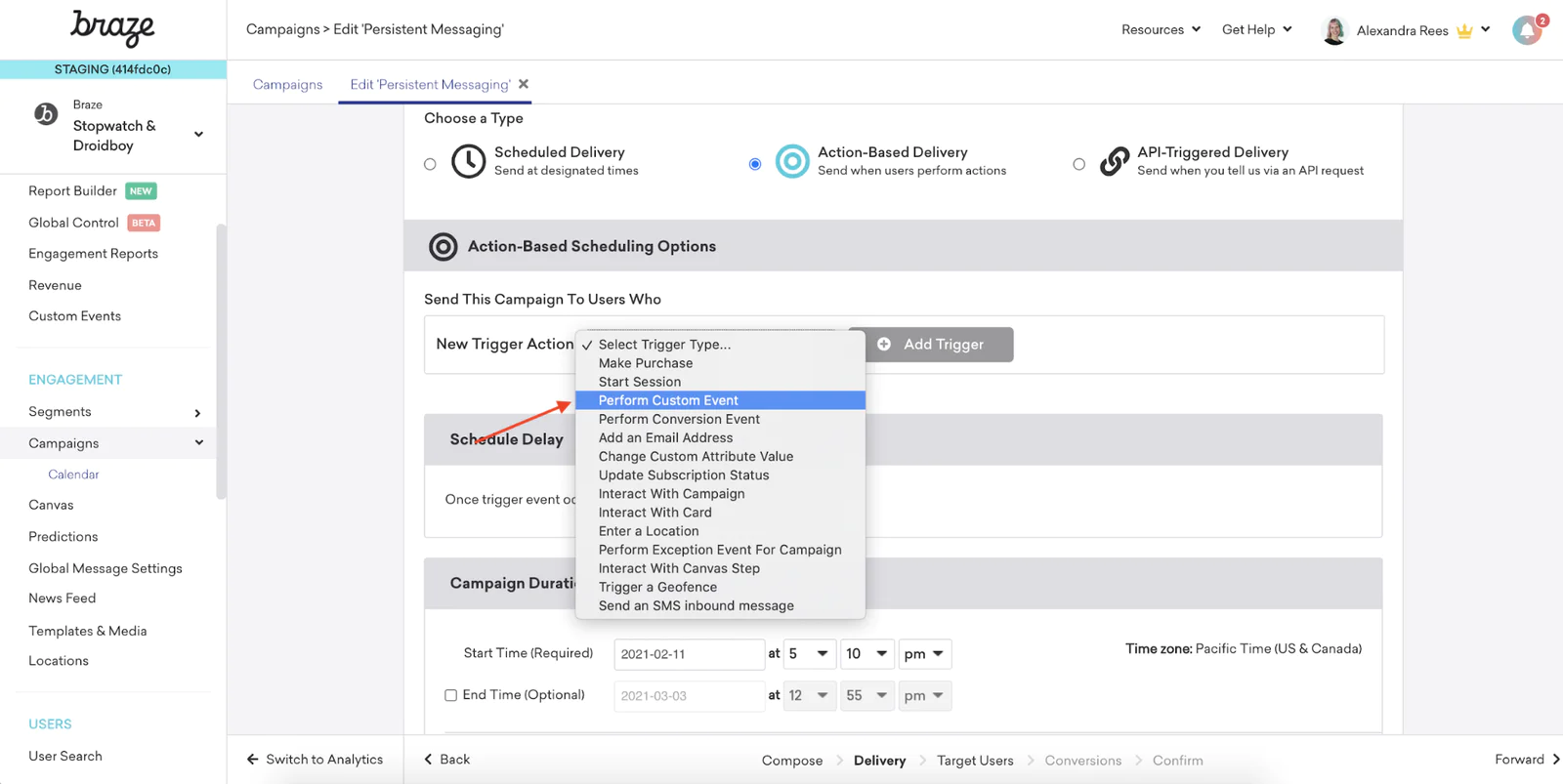Viewport: 1563px width, 784px height.
Task: Close the Edit 'Persistent Messaging' tab
Action: (524, 84)
